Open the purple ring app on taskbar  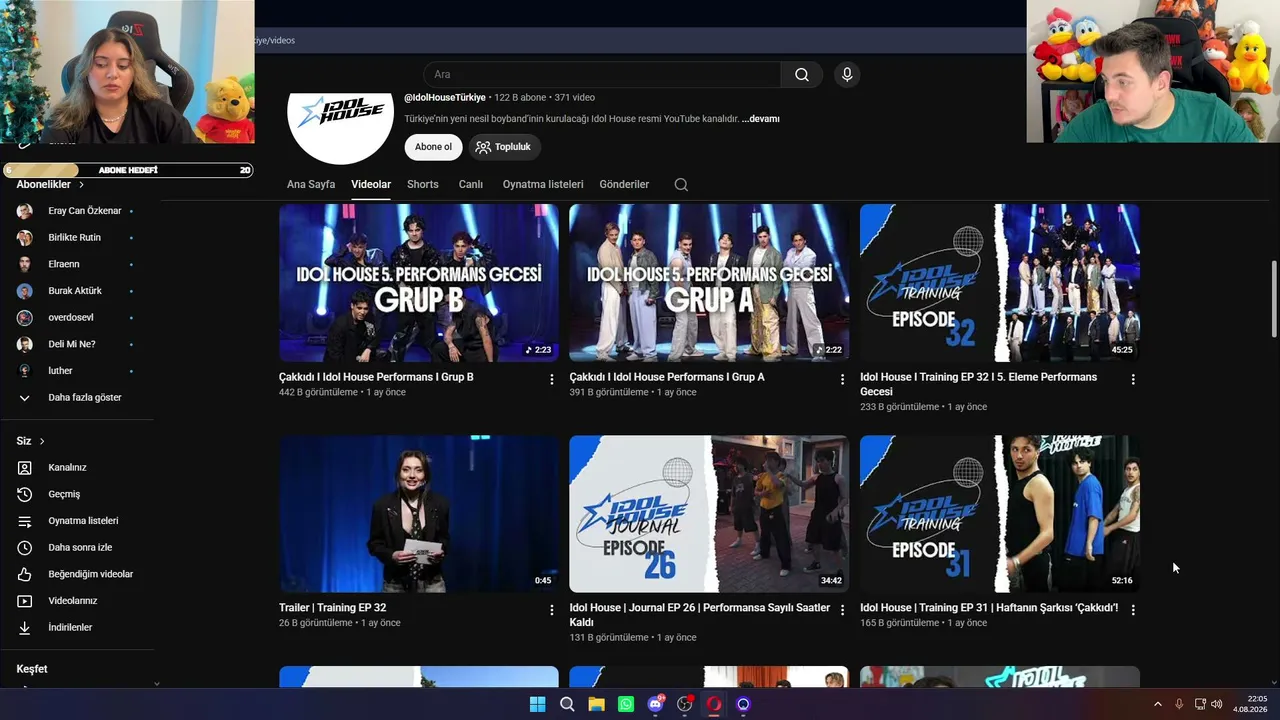click(743, 704)
